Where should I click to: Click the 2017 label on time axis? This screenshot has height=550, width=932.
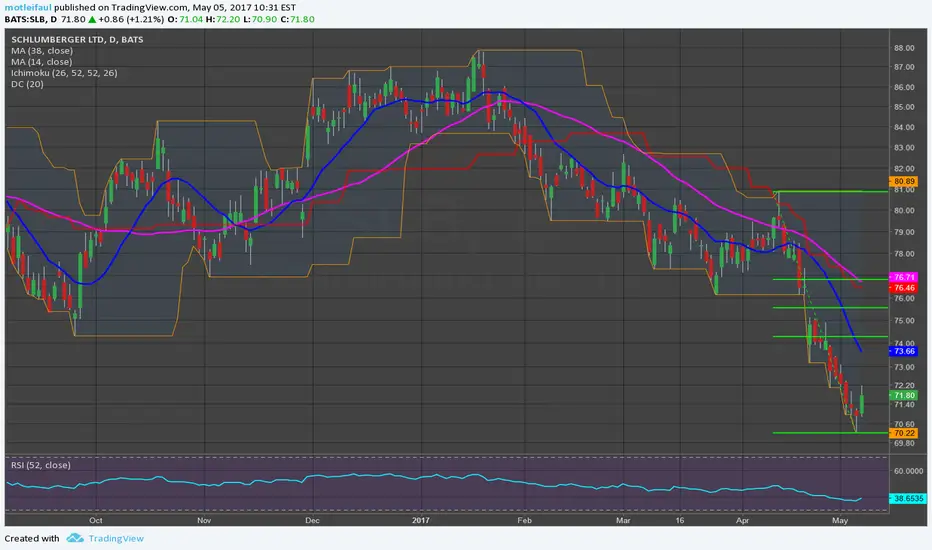click(421, 520)
